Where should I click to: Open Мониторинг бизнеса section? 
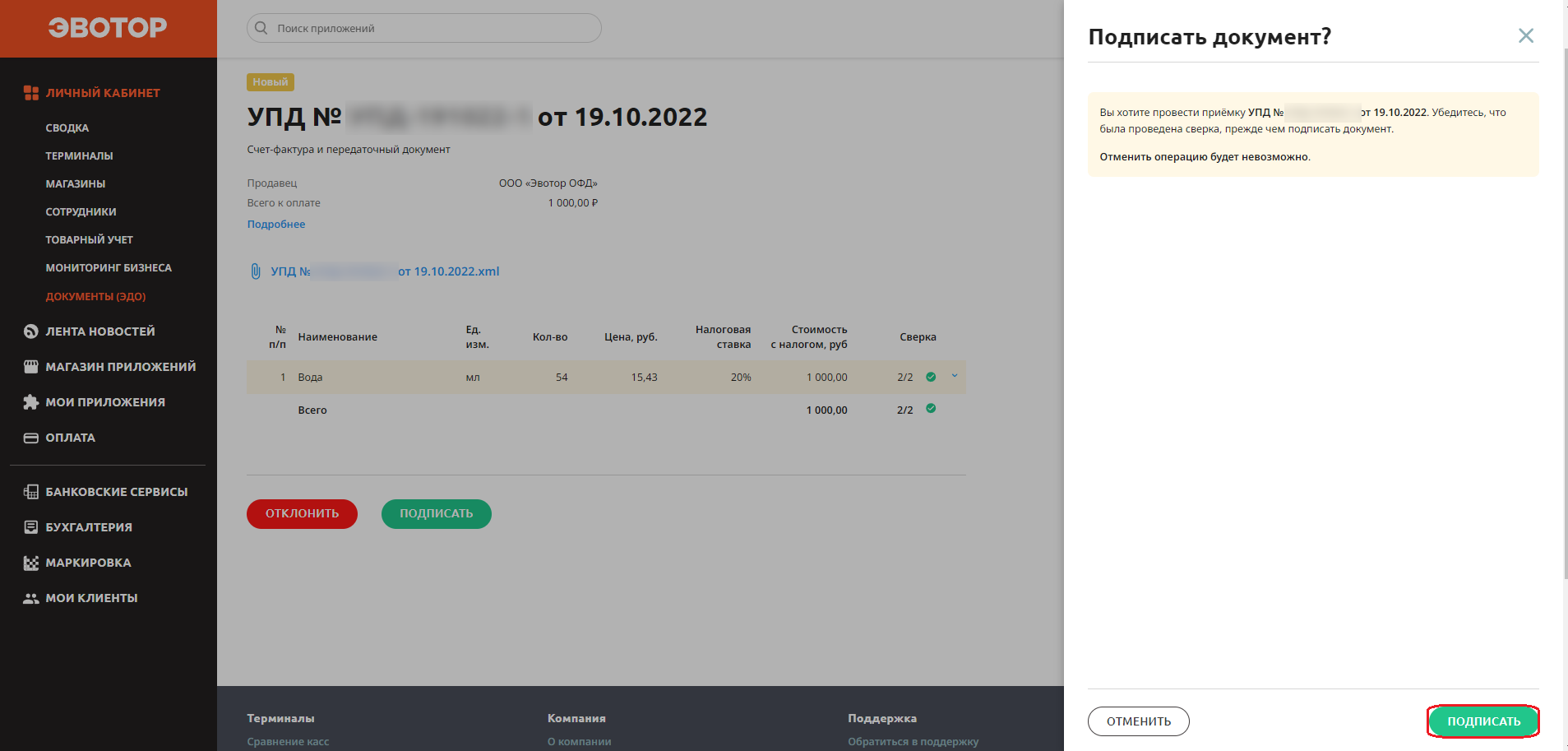pos(109,268)
